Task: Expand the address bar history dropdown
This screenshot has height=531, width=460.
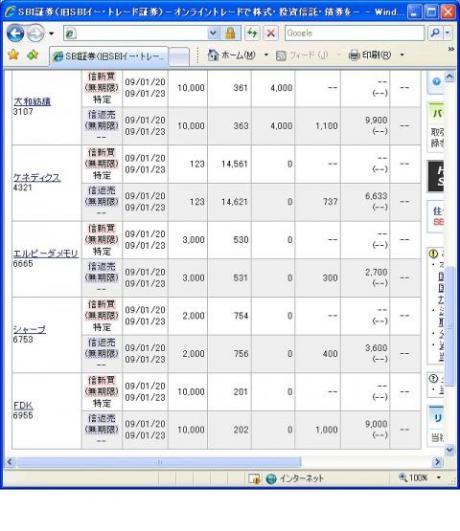Action: (x=213, y=33)
